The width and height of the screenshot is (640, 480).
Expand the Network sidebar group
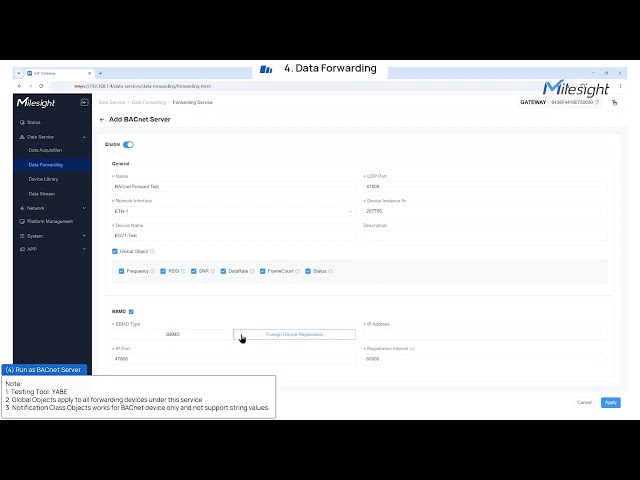pos(84,208)
